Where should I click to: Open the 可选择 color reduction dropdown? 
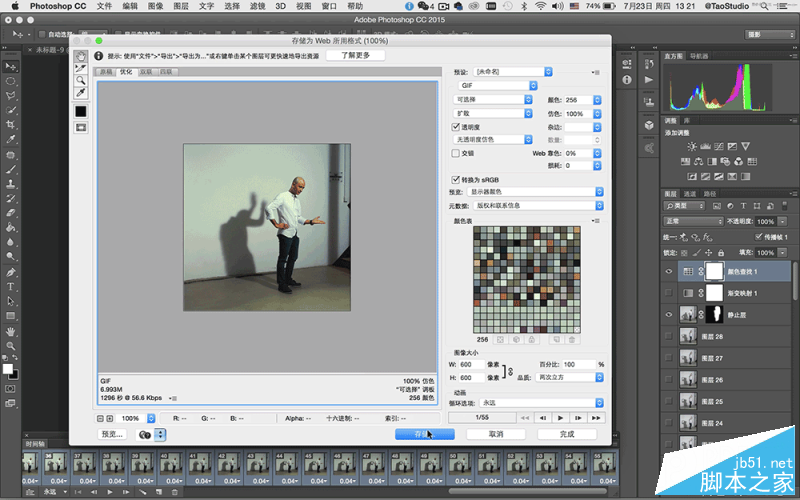(493, 99)
